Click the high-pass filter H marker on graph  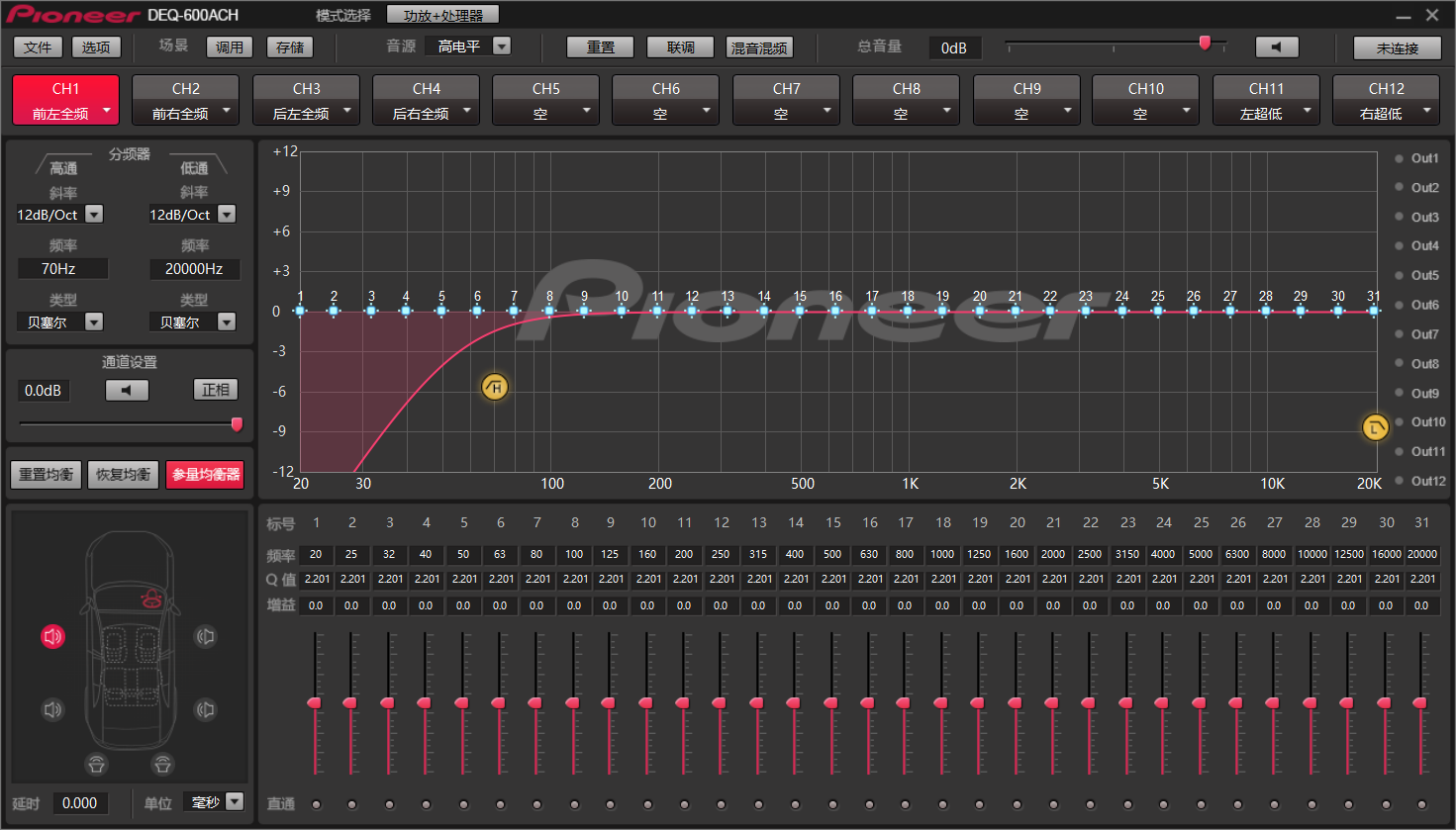click(x=495, y=388)
